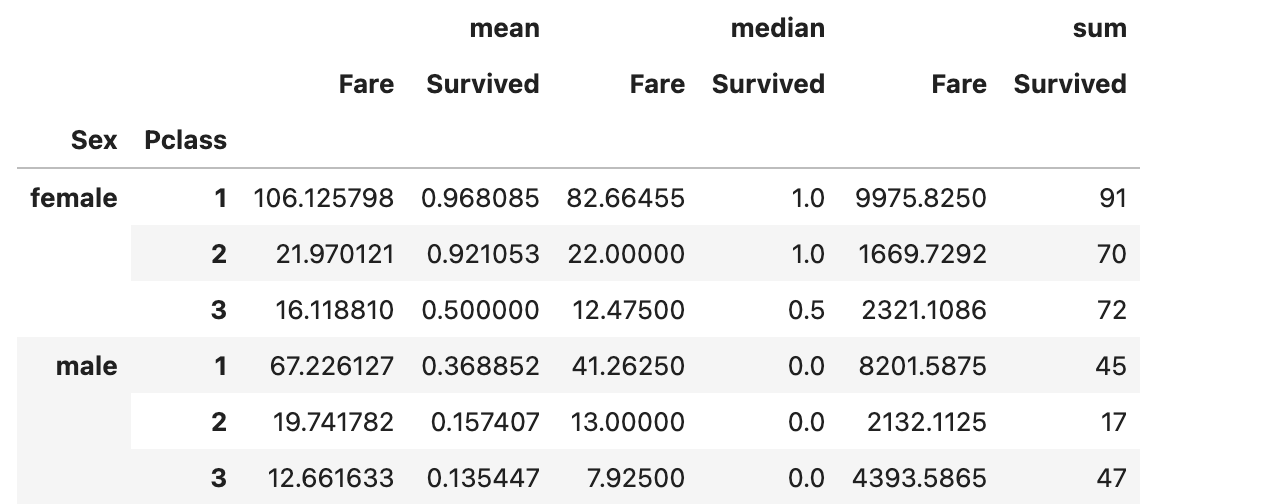Select the cell with value 0.500000

480,310
